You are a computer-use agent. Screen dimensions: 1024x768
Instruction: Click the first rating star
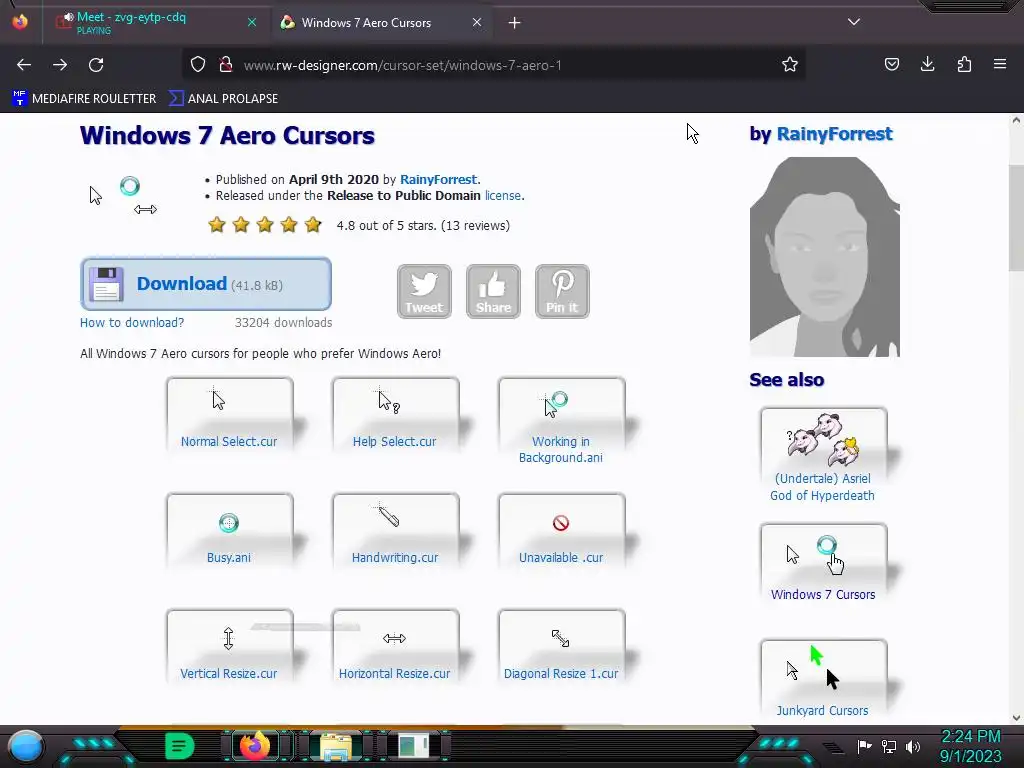(217, 225)
